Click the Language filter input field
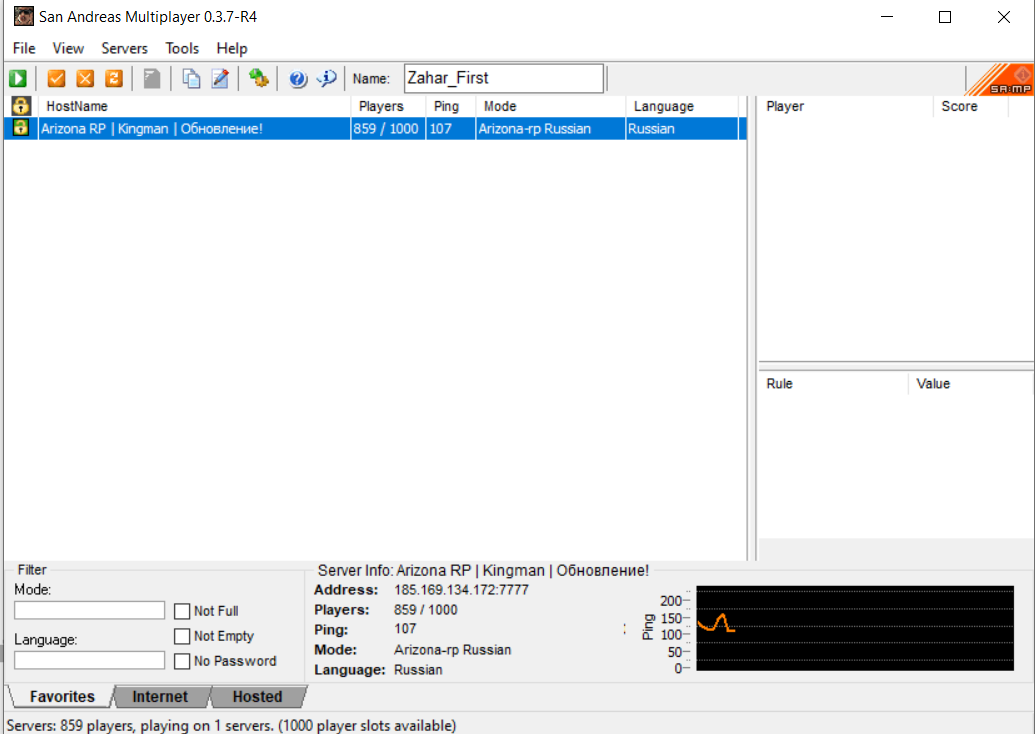Image resolution: width=1035 pixels, height=734 pixels. (x=90, y=660)
